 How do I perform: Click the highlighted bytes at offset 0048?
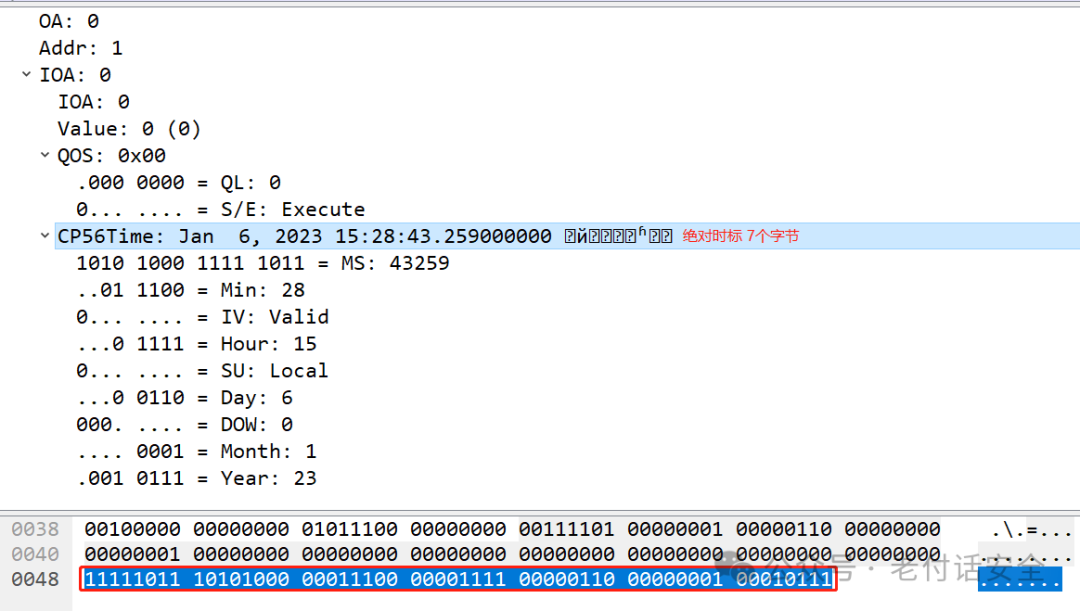(x=458, y=579)
